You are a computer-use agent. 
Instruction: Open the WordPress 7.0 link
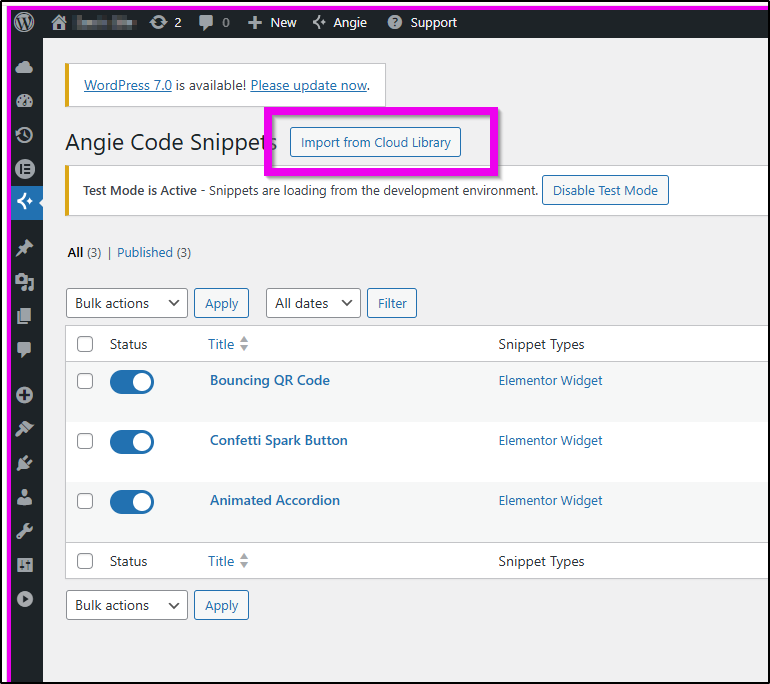(128, 85)
